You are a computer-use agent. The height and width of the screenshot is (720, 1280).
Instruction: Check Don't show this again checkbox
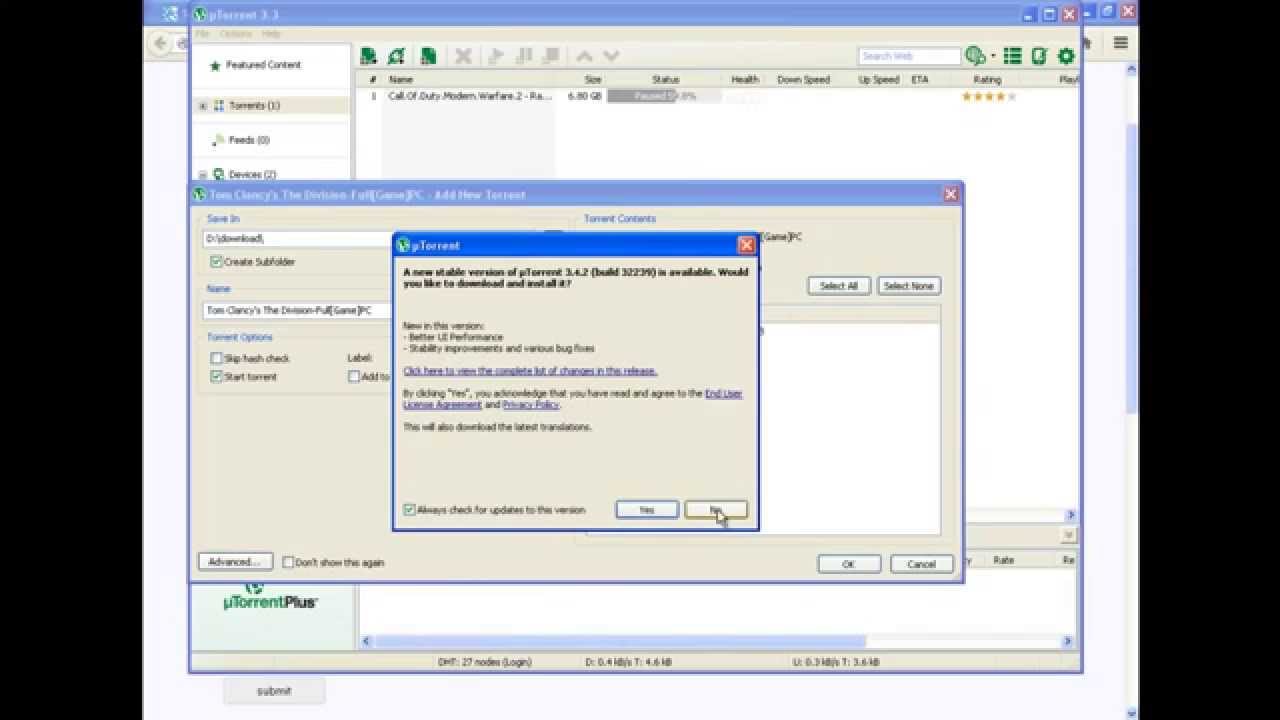click(x=288, y=562)
